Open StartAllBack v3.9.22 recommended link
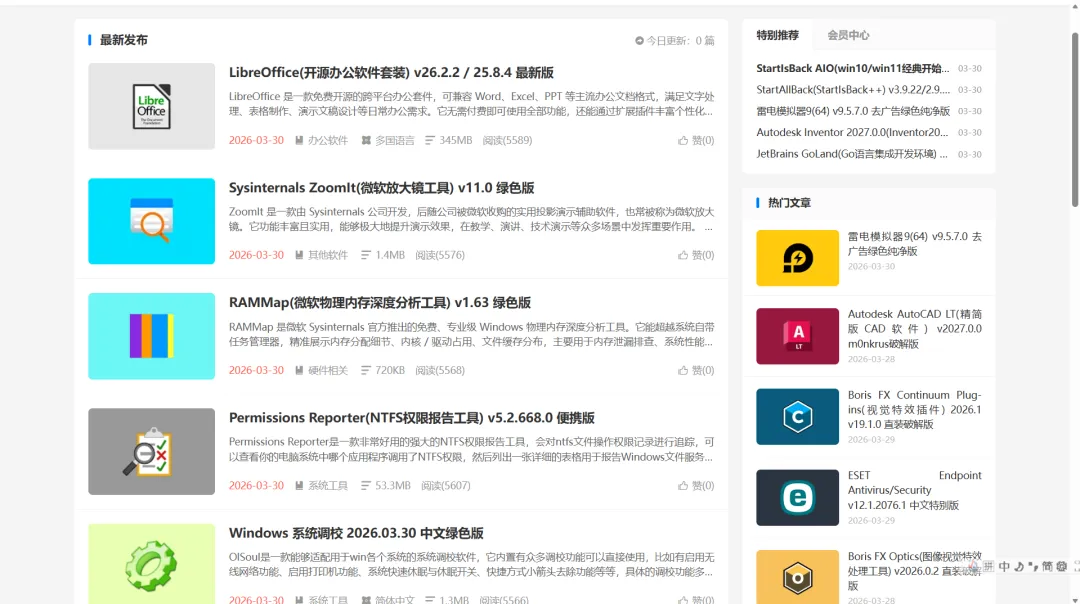This screenshot has width=1080, height=604. pyautogui.click(x=853, y=90)
